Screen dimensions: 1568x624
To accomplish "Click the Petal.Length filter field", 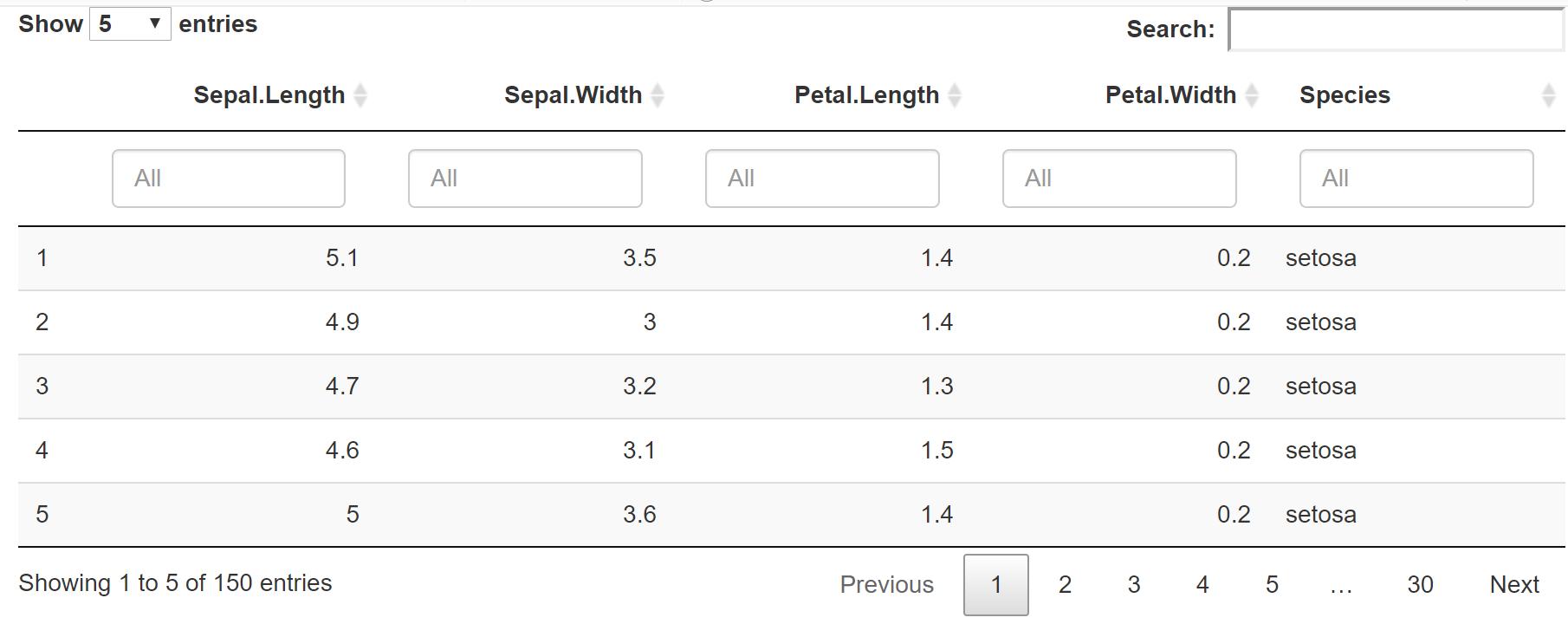I will tap(822, 179).
